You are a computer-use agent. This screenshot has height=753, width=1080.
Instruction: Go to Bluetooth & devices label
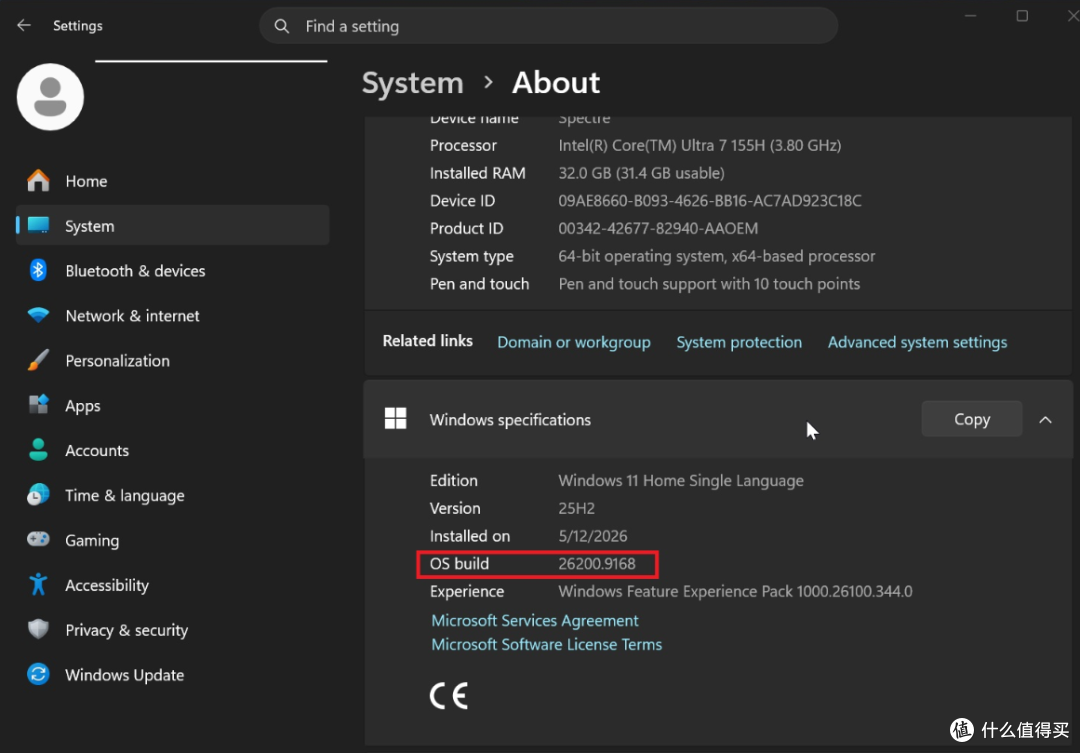point(135,271)
